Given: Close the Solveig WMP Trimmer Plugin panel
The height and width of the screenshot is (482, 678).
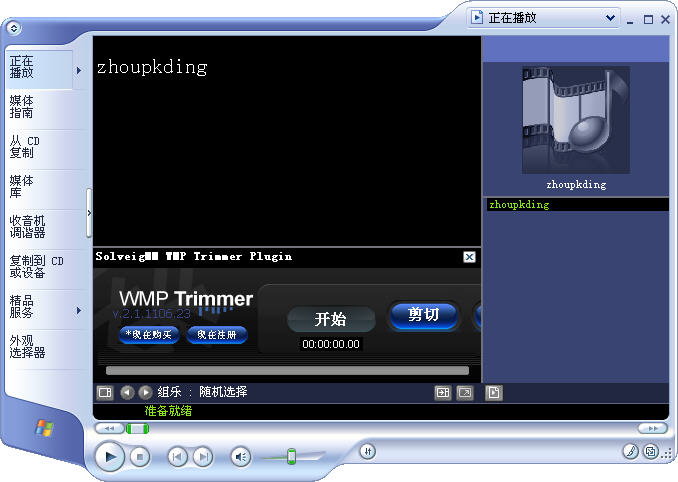Looking at the screenshot, I should [x=469, y=257].
